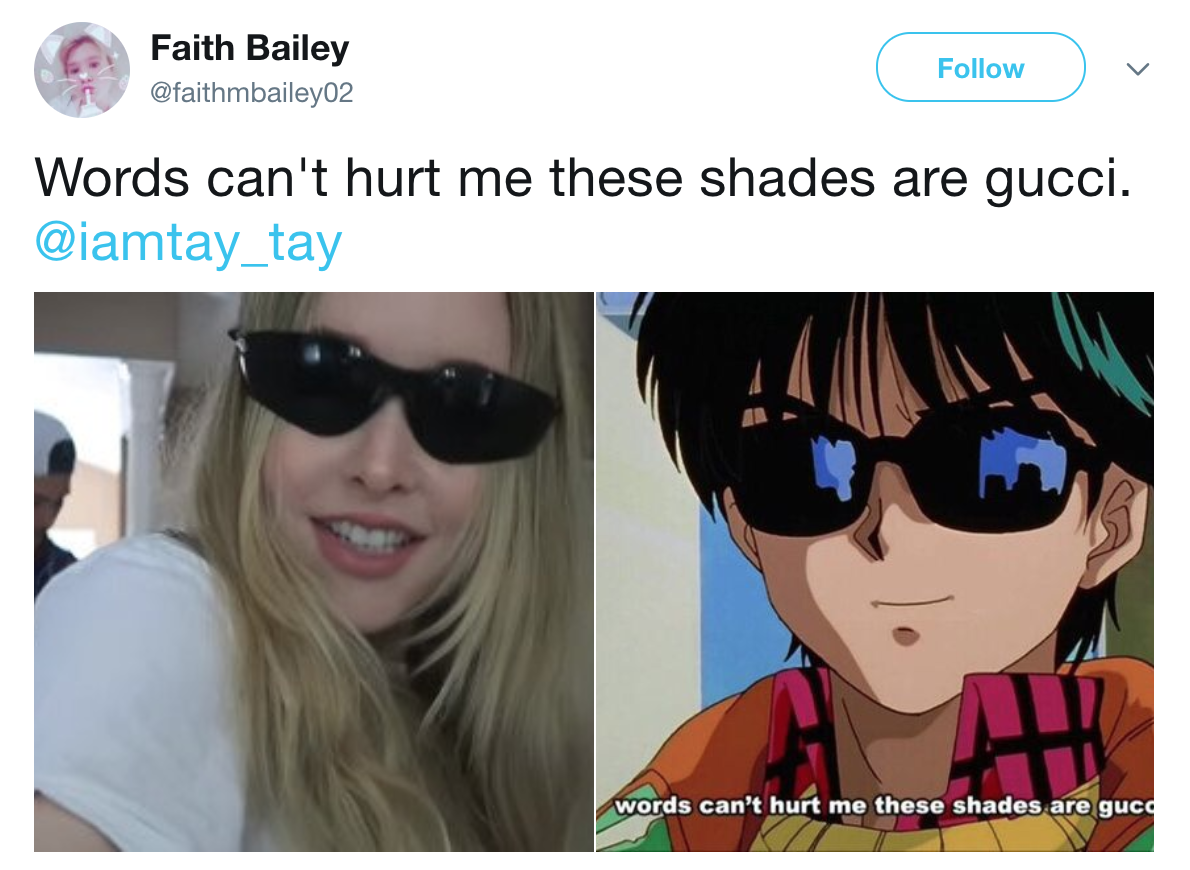Expand the tweet options chevron
This screenshot has width=1190, height=870.
1138,69
